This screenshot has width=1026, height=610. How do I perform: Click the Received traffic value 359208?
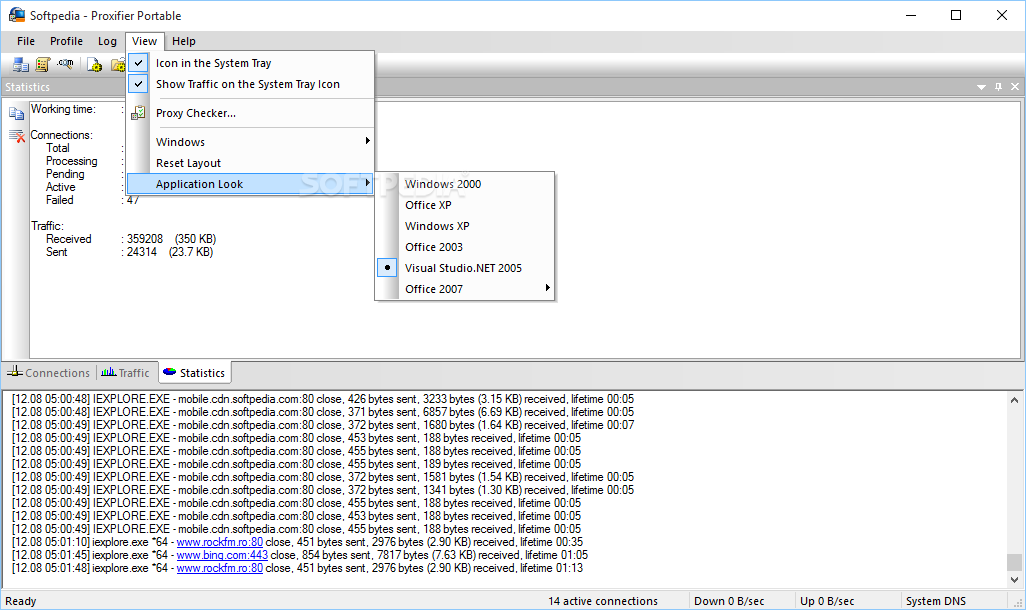click(x=145, y=239)
